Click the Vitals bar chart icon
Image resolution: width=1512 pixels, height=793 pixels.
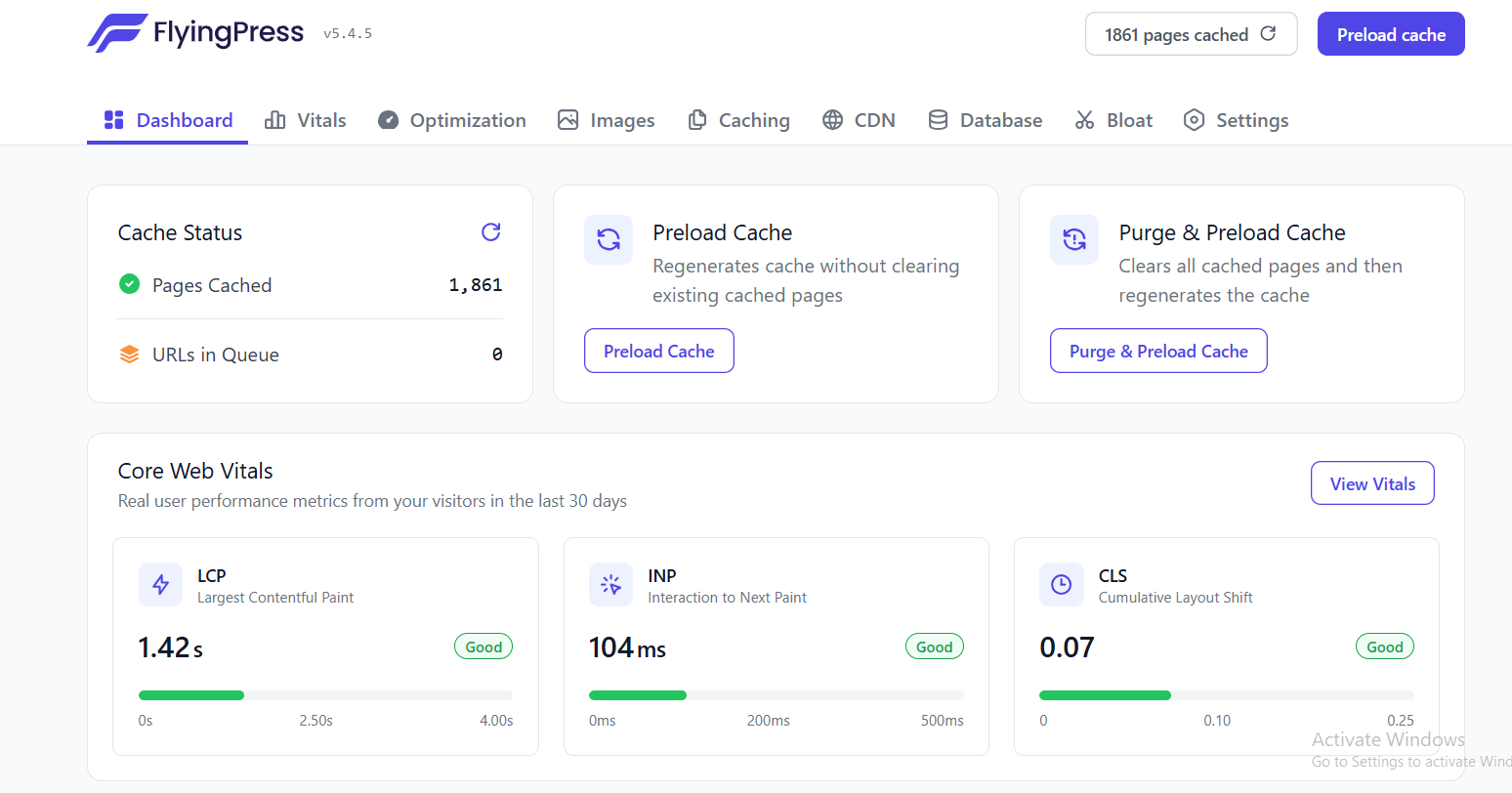[x=275, y=120]
